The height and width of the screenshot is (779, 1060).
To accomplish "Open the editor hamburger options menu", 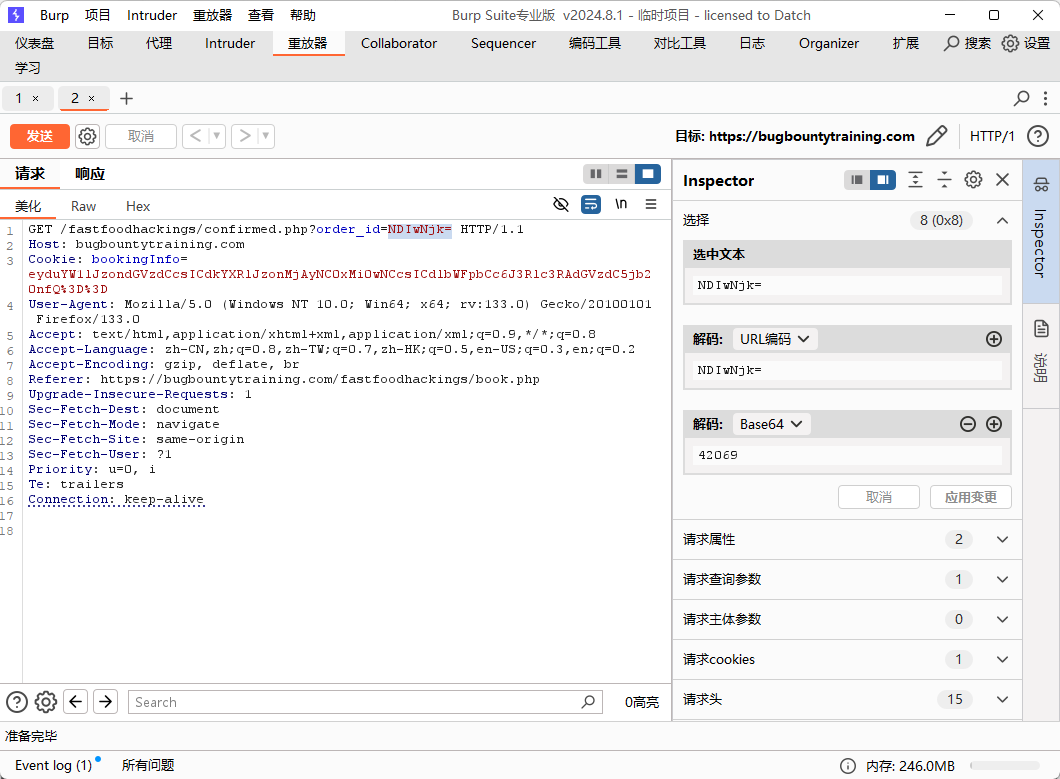I will [651, 204].
